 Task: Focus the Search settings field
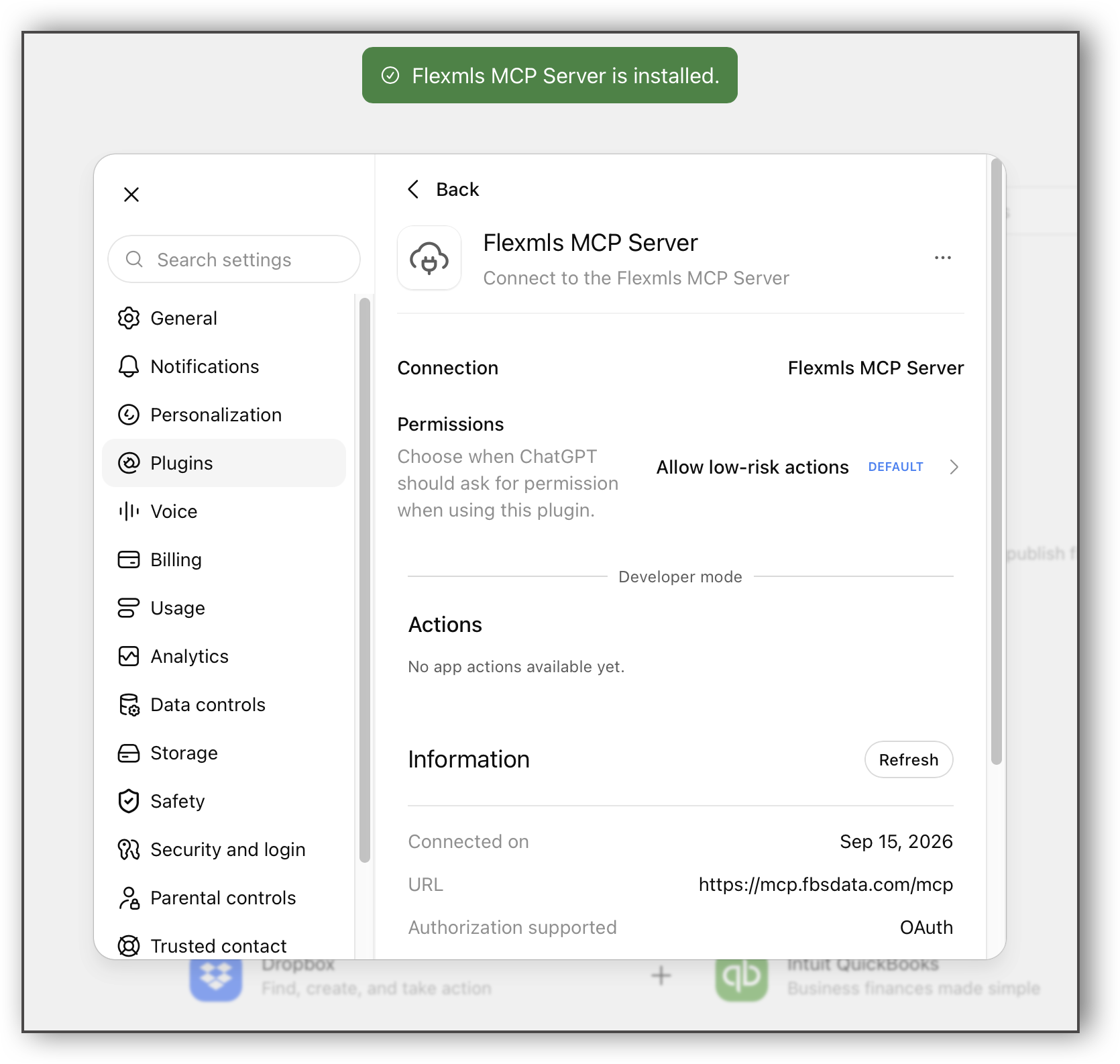click(x=234, y=259)
